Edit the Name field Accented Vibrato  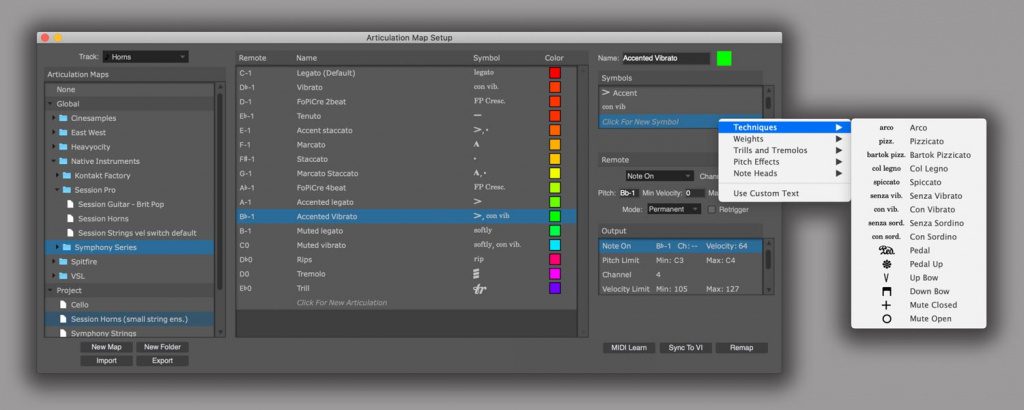[x=665, y=58]
